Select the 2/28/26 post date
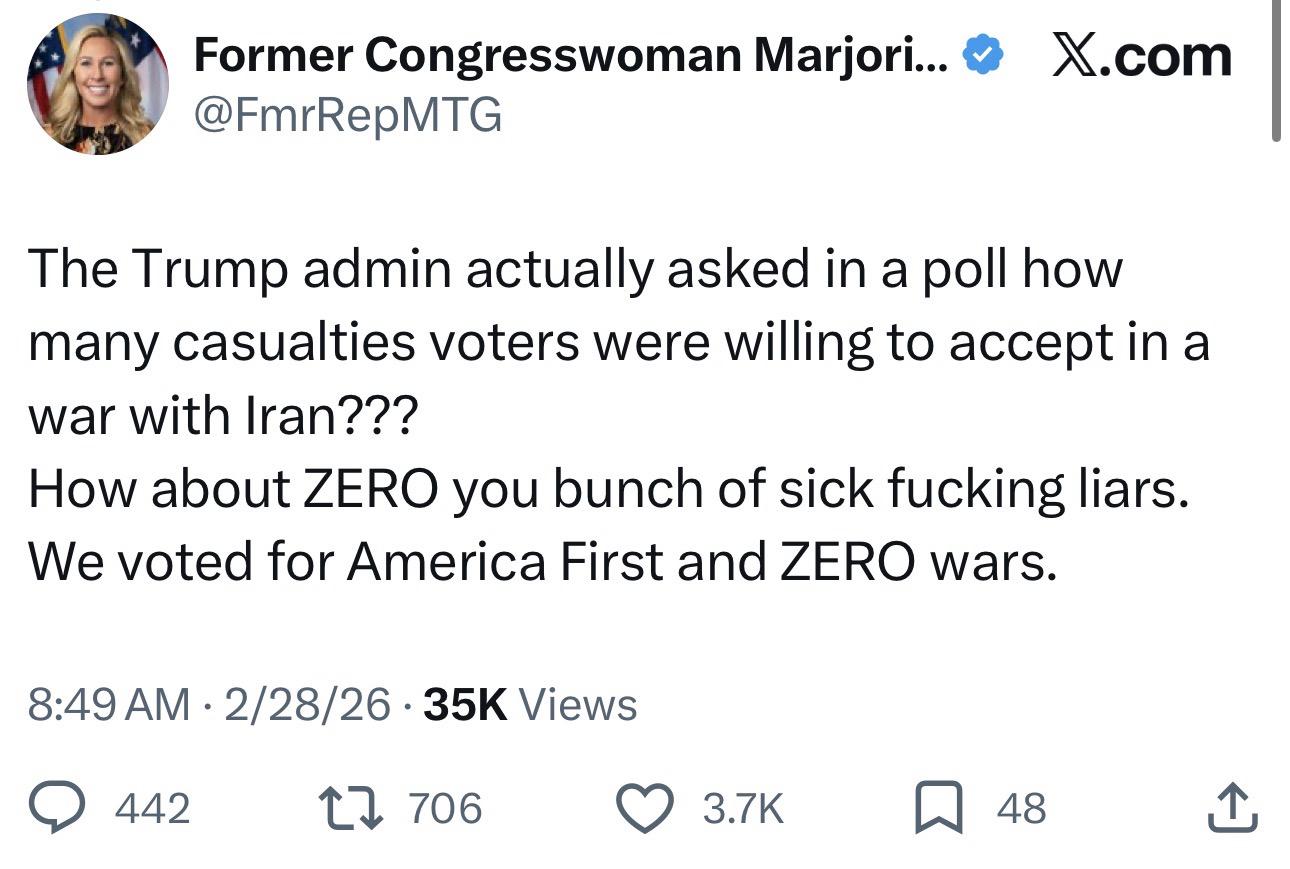Viewport: 1290px width, 869px height. (x=308, y=704)
